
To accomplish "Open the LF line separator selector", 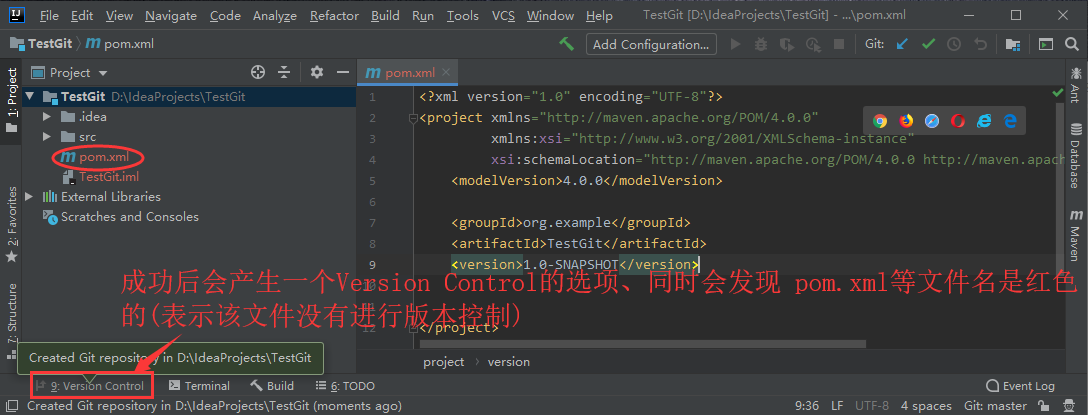I will pyautogui.click(x=837, y=405).
